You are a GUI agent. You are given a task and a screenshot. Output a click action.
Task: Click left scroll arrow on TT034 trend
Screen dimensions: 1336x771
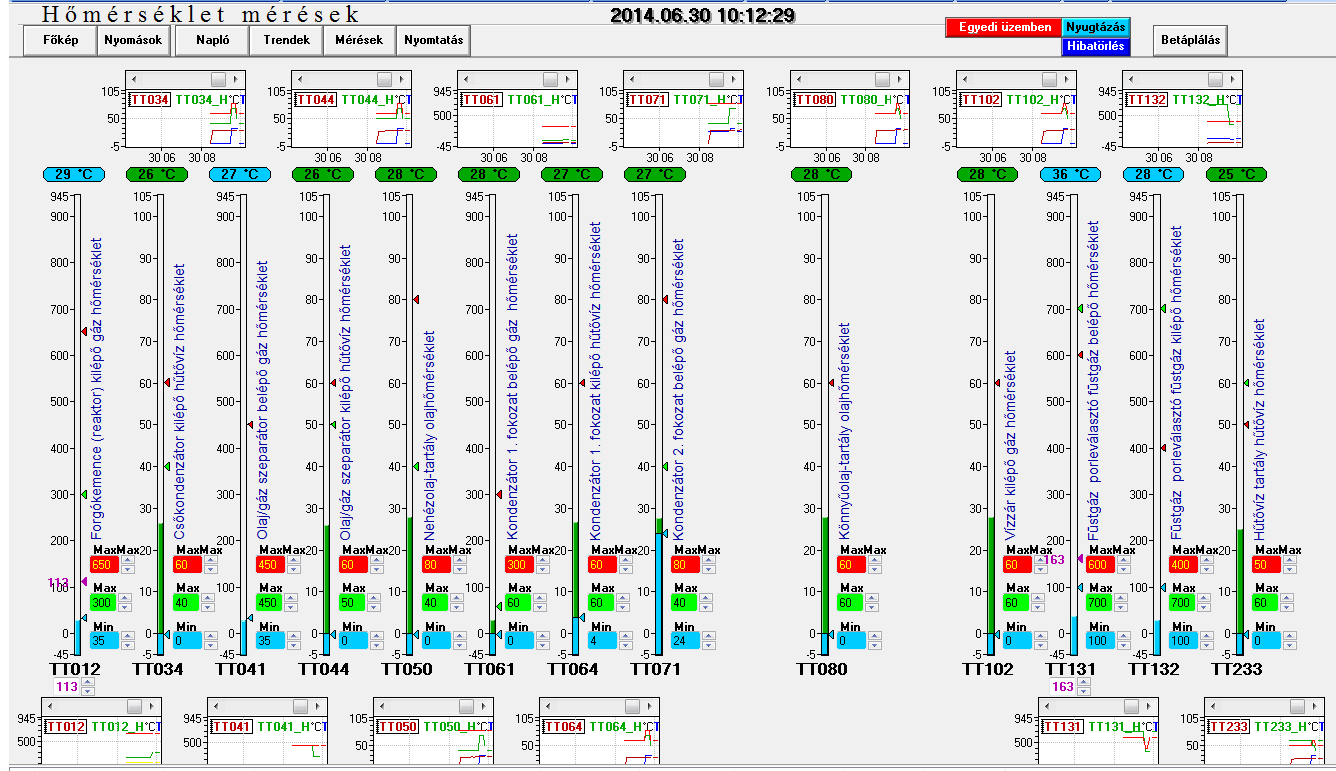coord(132,79)
